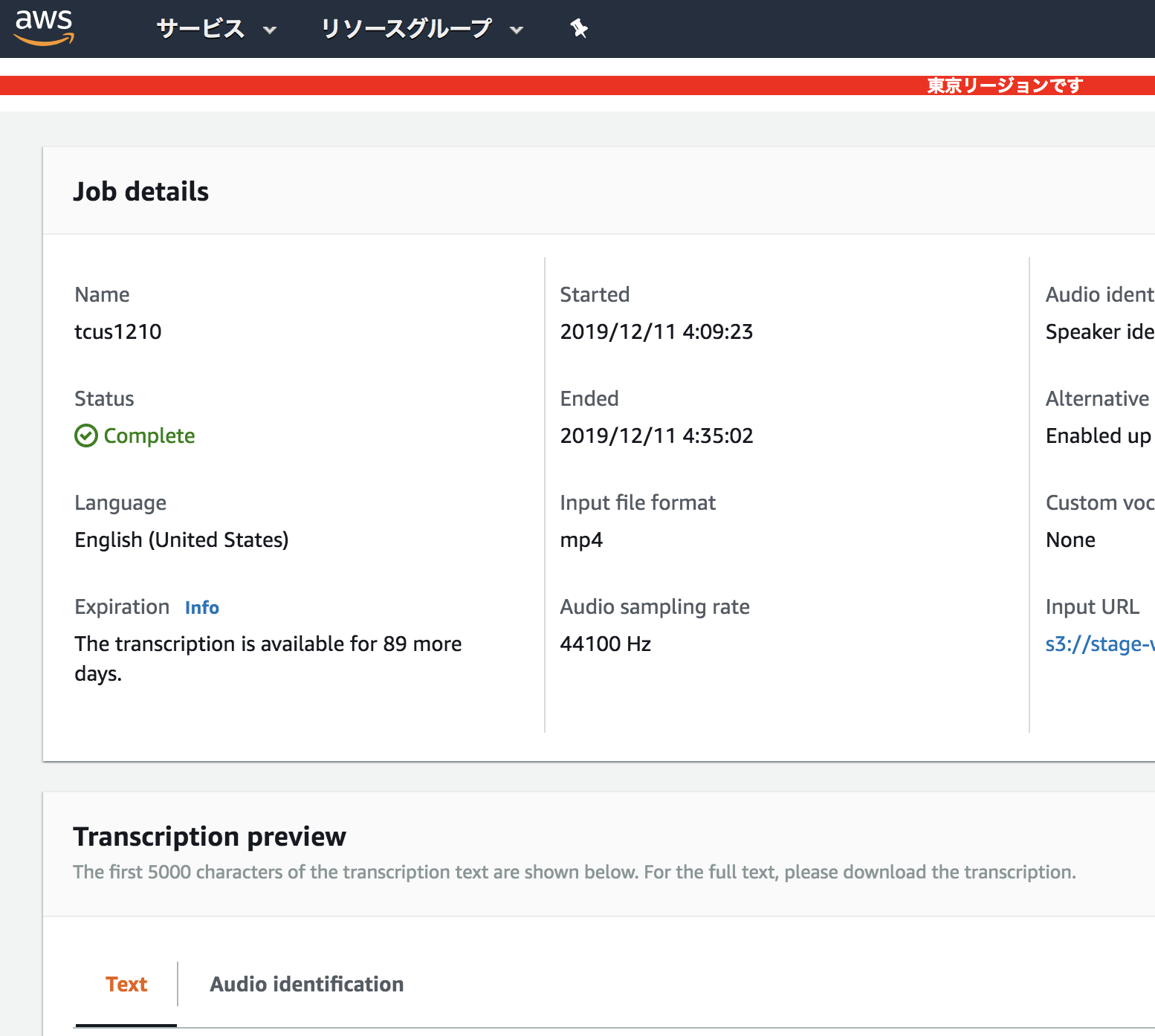Click the Transcription preview heading
The height and width of the screenshot is (1036, 1155).
click(x=210, y=837)
